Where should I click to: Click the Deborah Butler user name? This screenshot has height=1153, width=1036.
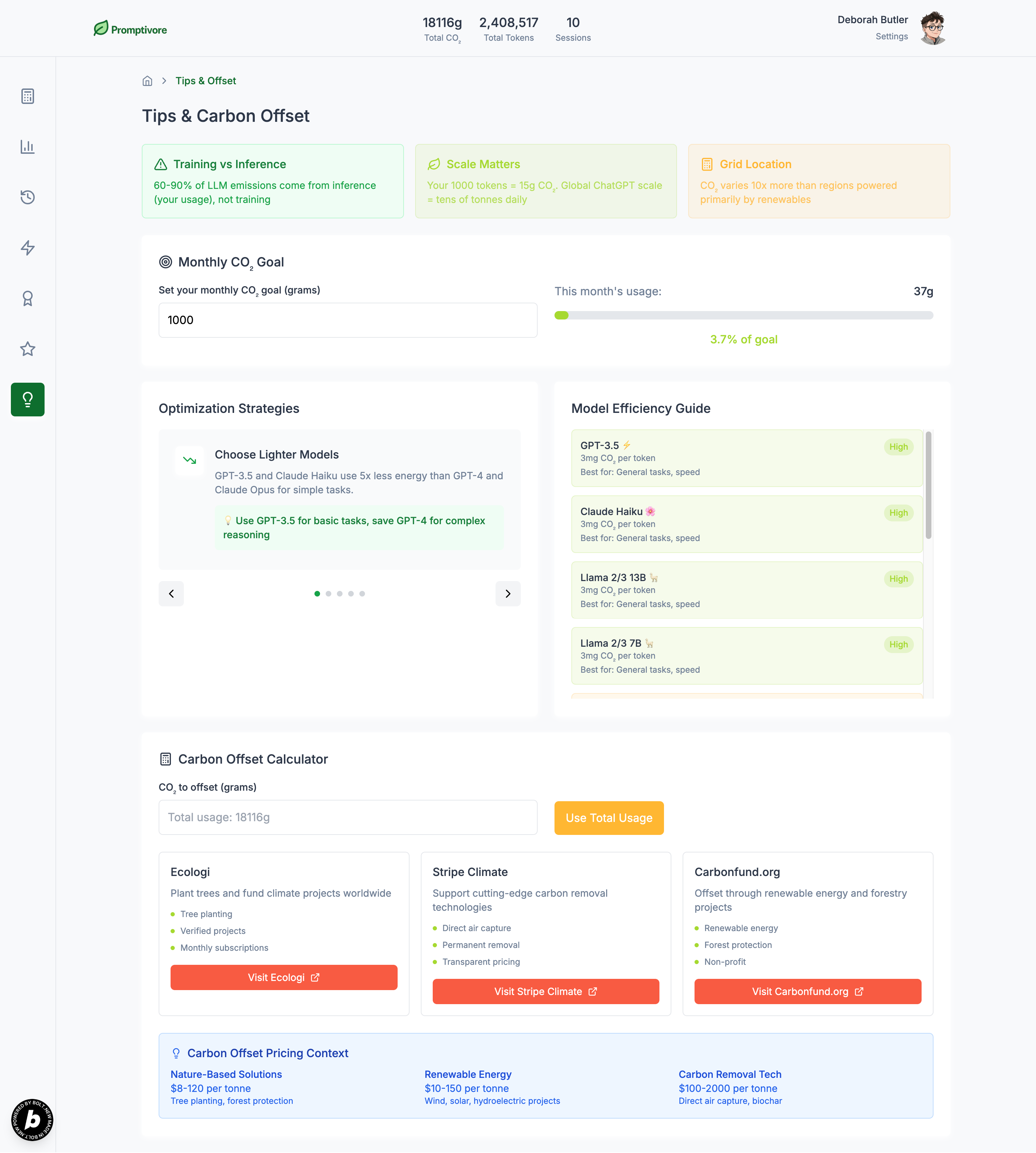[x=872, y=20]
